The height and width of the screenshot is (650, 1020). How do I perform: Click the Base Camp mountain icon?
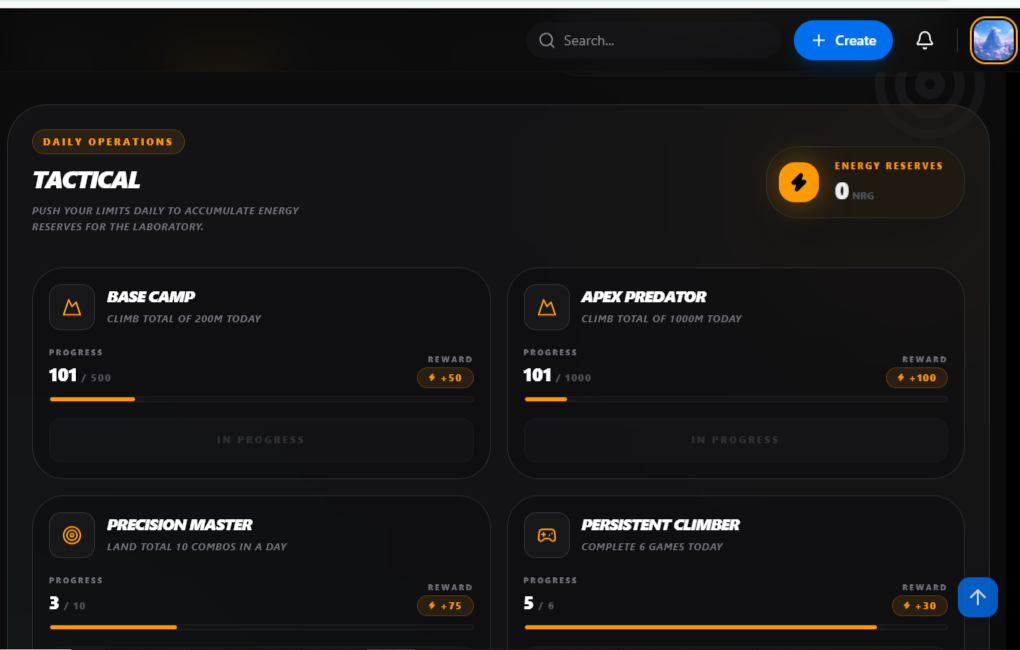tap(72, 307)
